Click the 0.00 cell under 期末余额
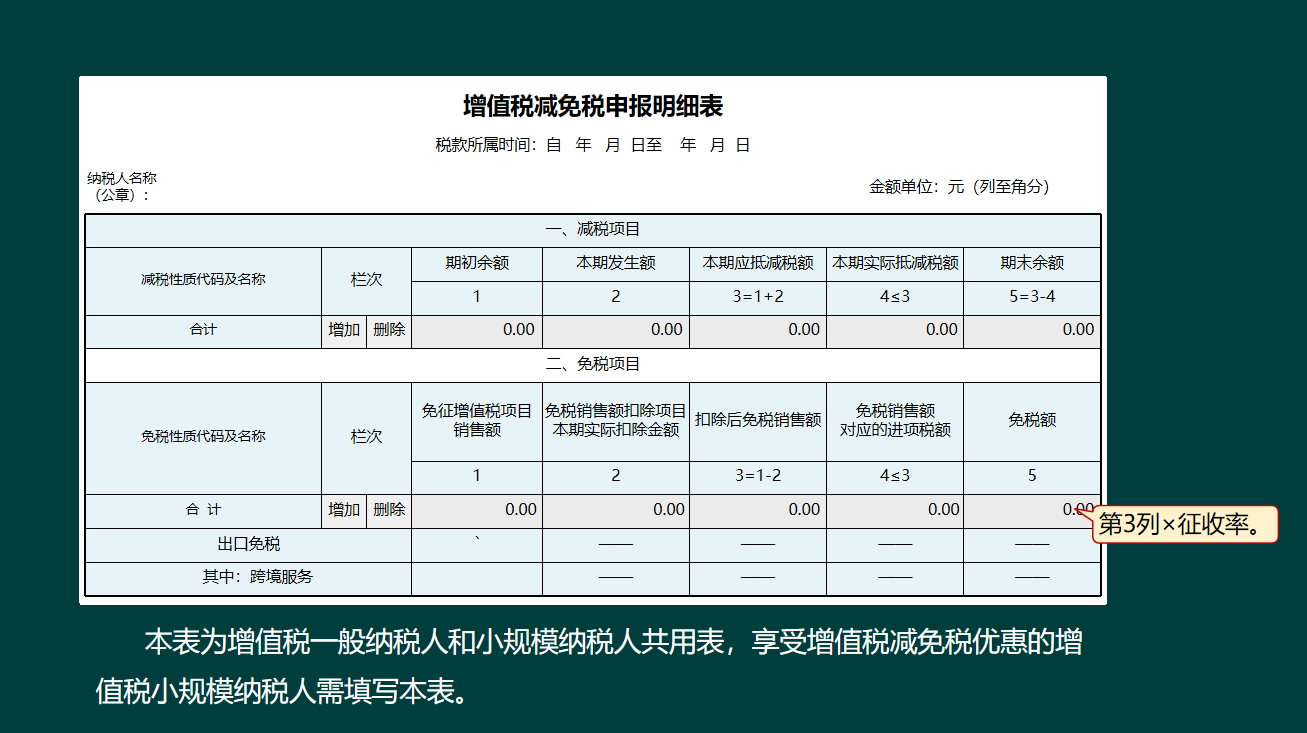 tap(1031, 330)
